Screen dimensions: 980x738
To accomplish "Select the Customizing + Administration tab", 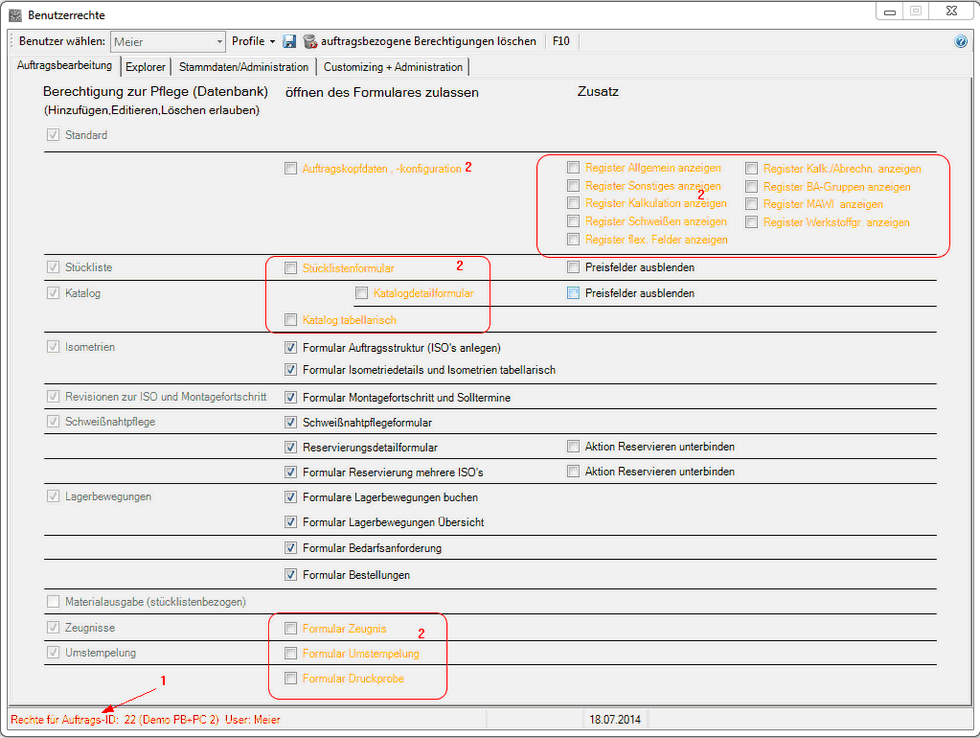I will [392, 67].
